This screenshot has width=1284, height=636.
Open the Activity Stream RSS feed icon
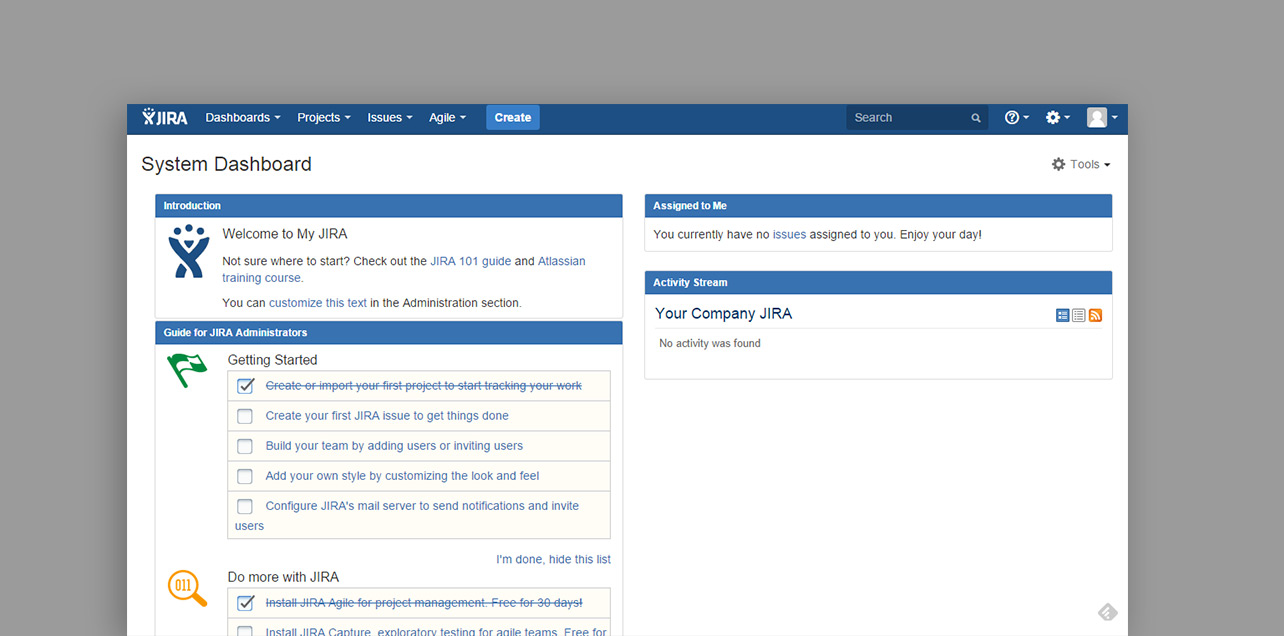1095,315
